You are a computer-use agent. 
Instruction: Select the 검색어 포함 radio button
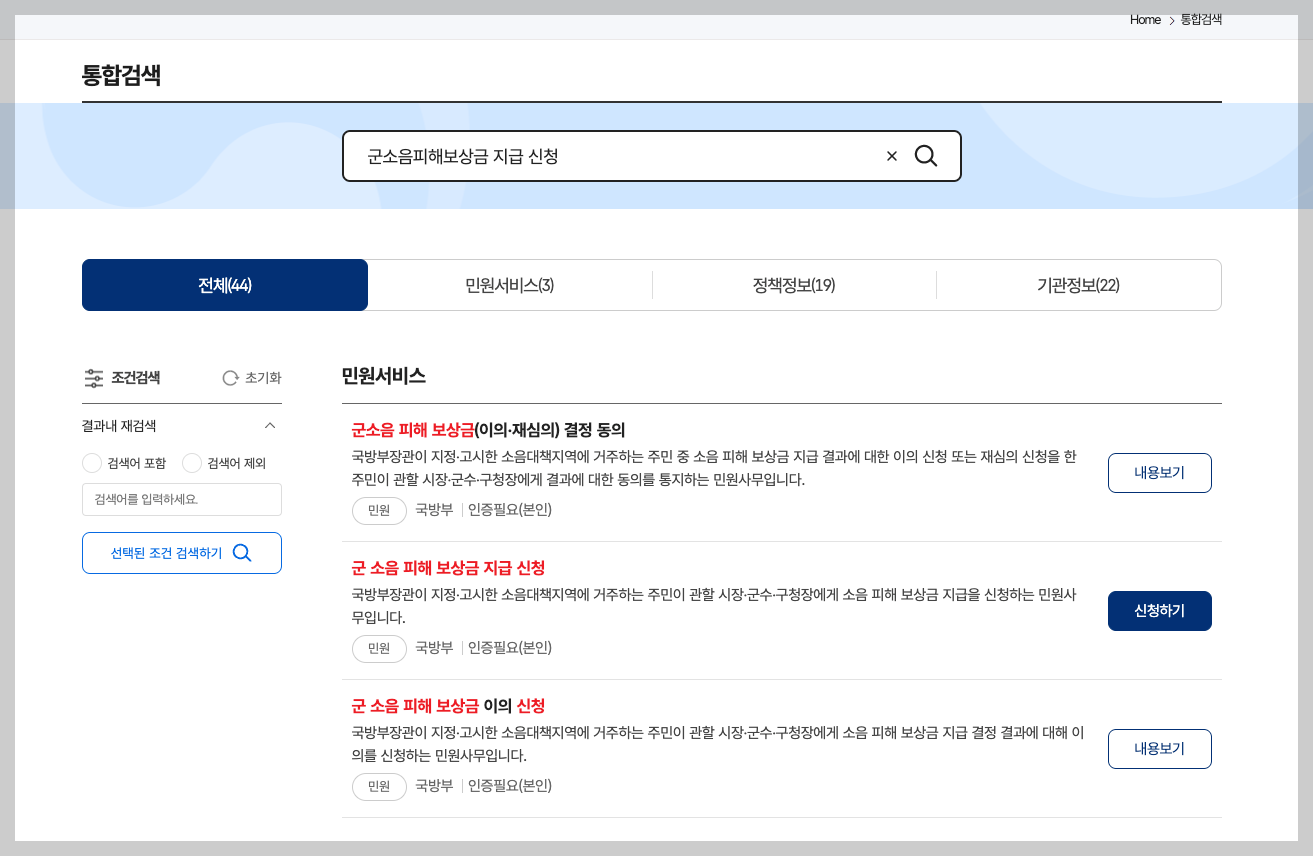coord(90,462)
